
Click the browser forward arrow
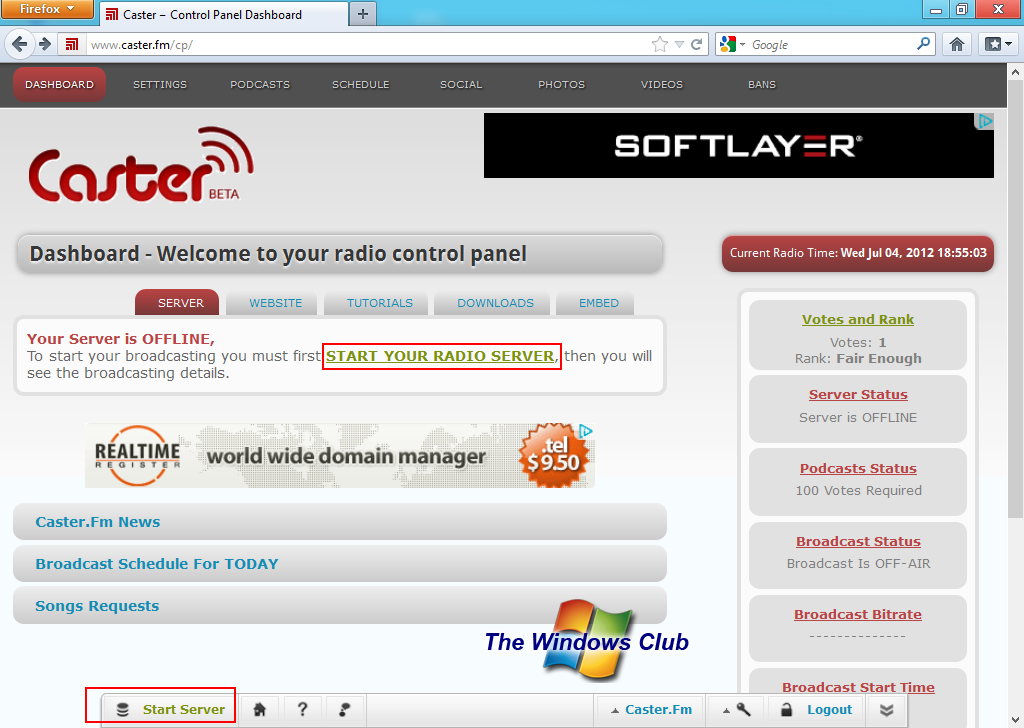(x=45, y=44)
